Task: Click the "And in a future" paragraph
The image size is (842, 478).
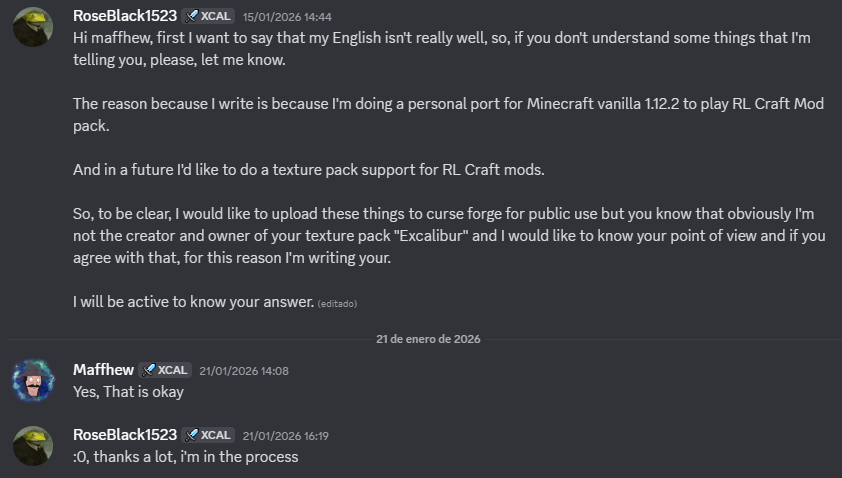Action: pos(309,170)
